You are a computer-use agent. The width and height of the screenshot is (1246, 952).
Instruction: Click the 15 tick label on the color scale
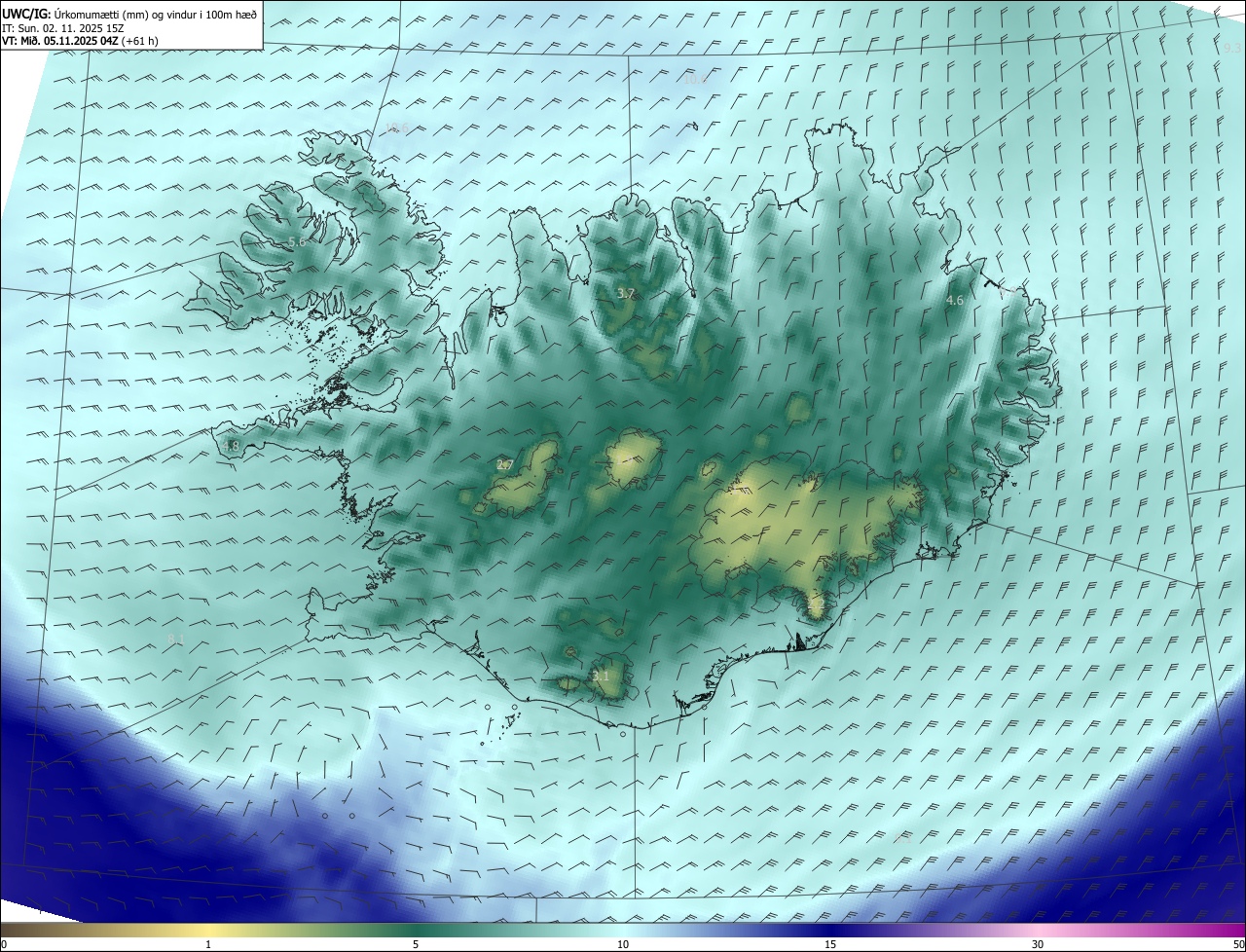(x=830, y=944)
